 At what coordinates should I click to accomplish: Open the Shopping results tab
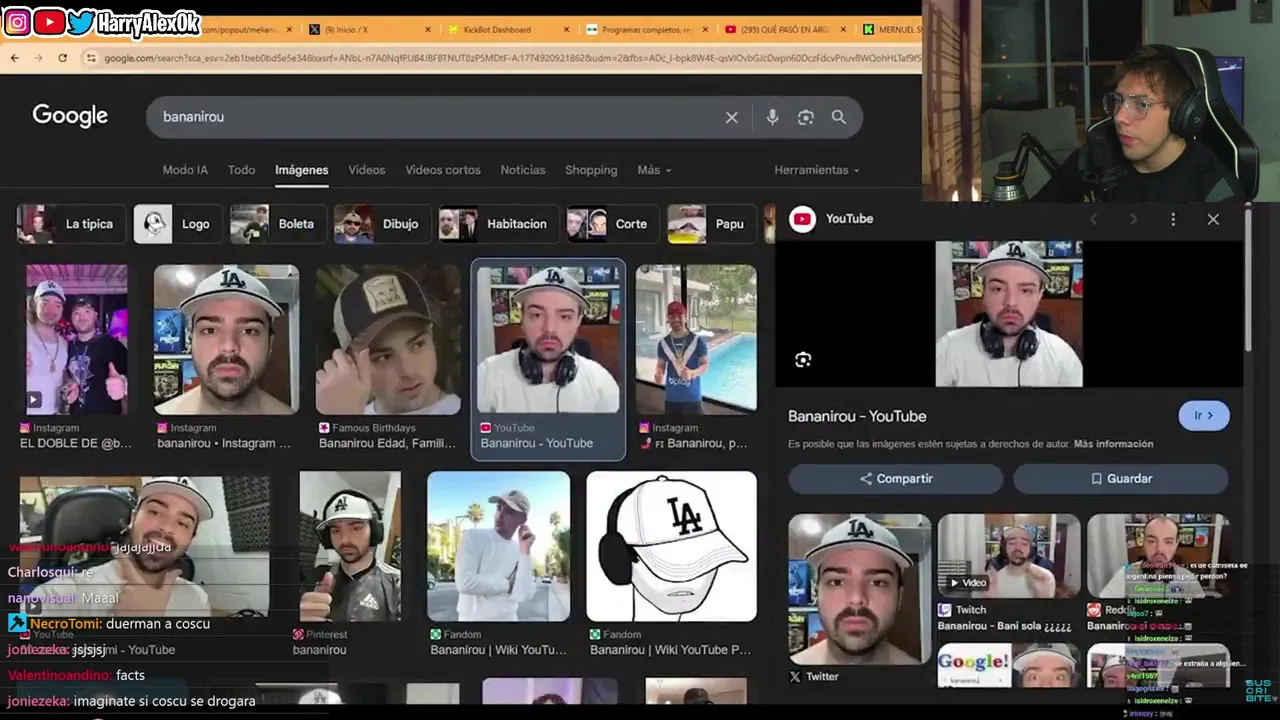pyautogui.click(x=591, y=170)
